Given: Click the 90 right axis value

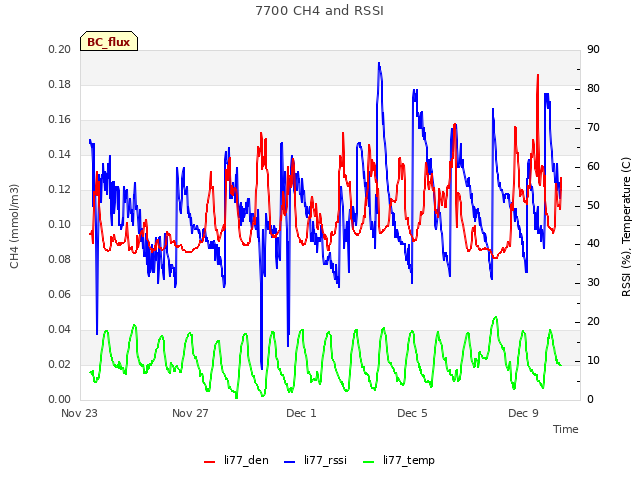Looking at the screenshot, I should point(593,49).
